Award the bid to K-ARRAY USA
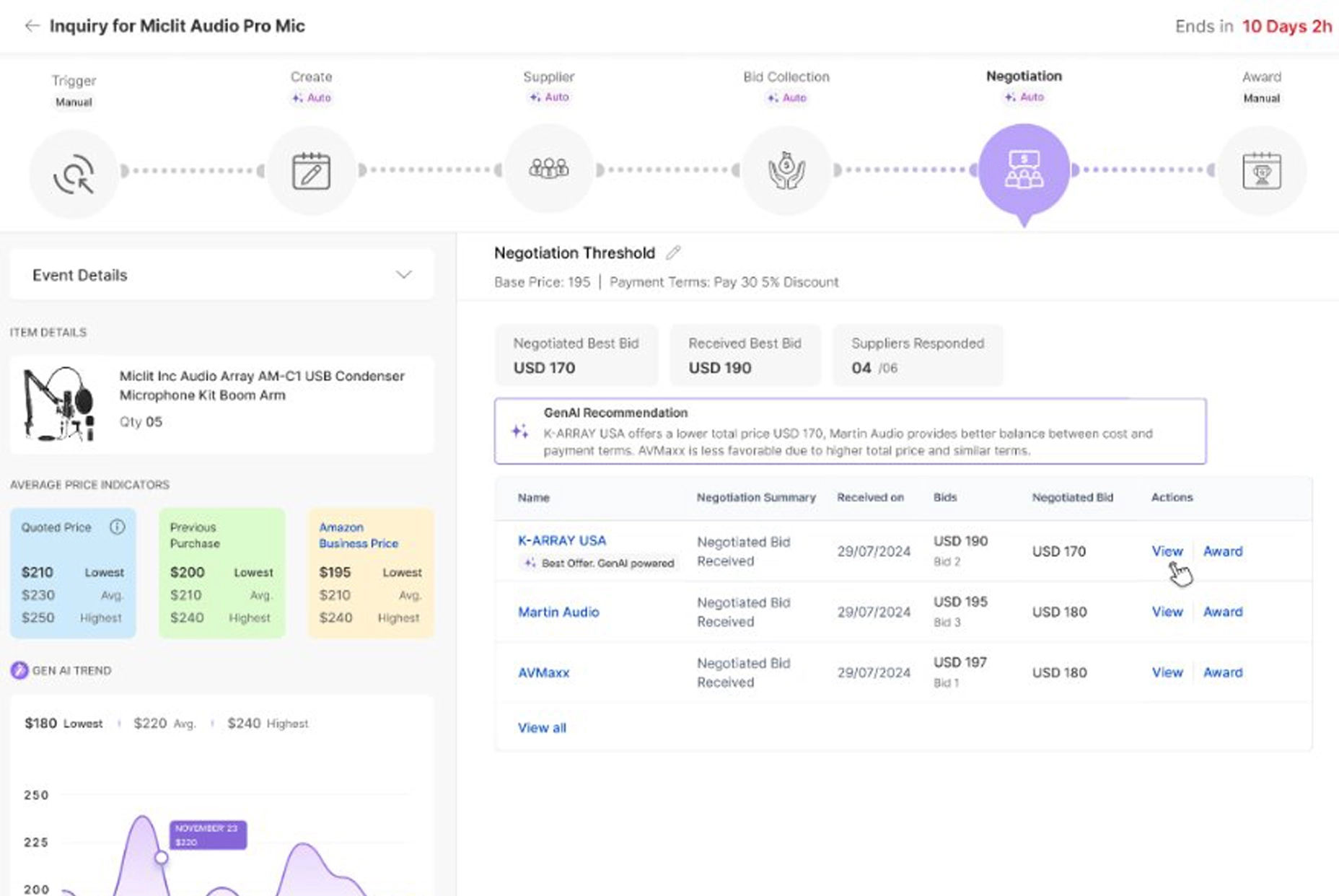1339x896 pixels. click(1222, 551)
